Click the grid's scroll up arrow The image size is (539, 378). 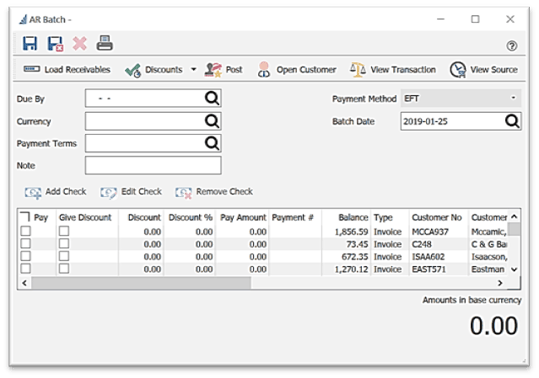(x=514, y=216)
